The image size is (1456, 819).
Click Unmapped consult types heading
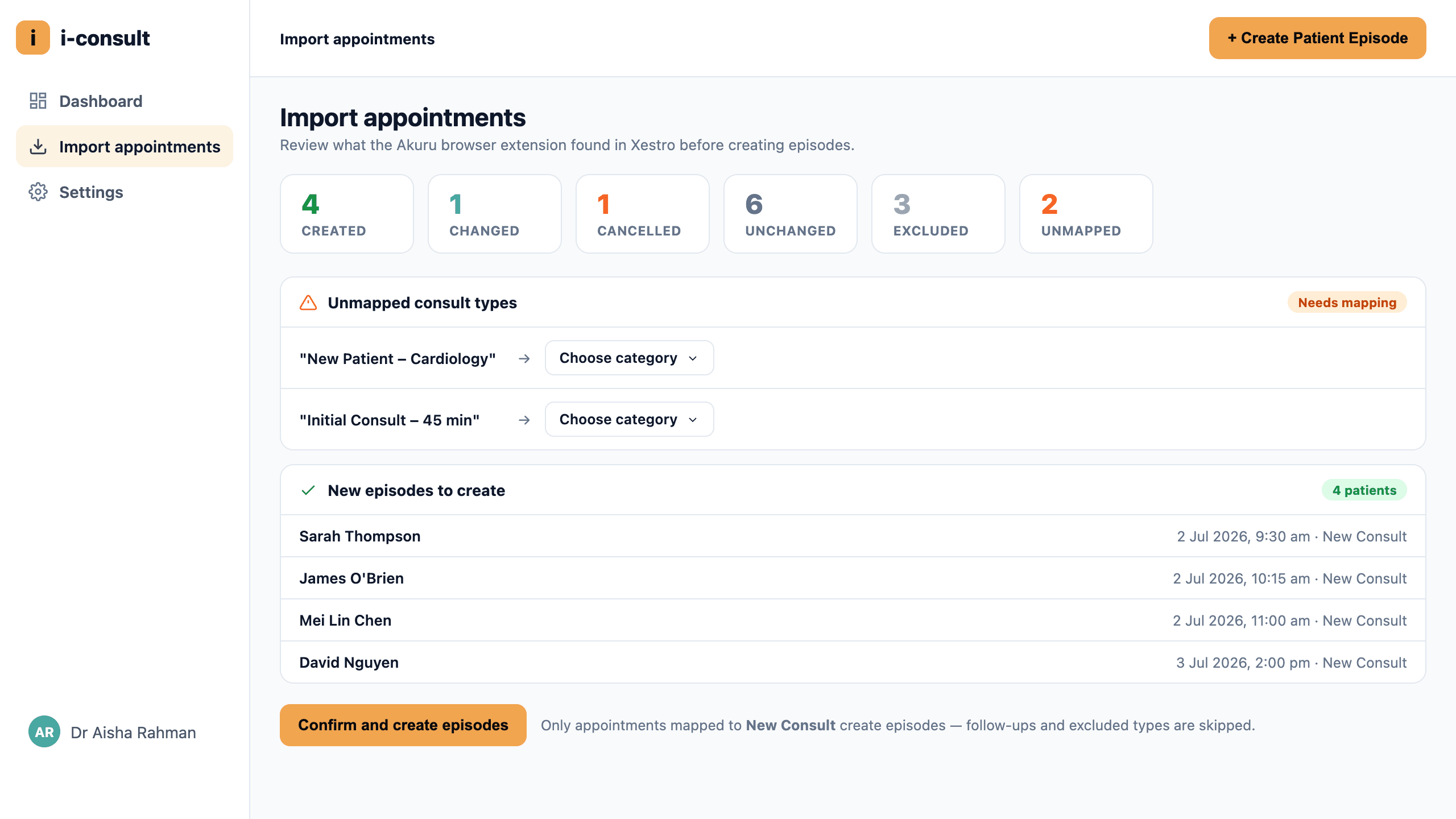pos(423,303)
